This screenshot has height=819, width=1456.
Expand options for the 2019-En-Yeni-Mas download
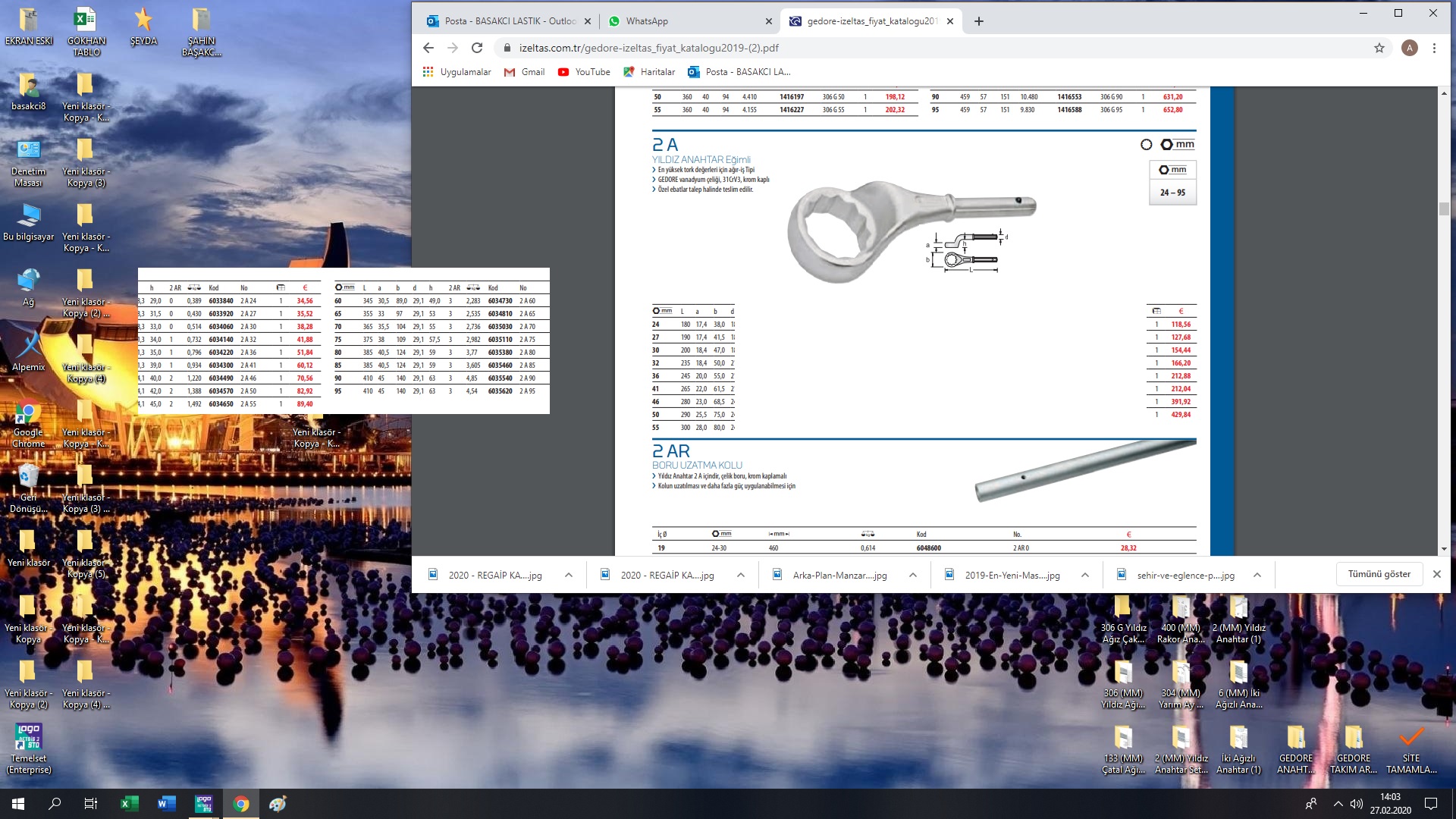[1085, 576]
